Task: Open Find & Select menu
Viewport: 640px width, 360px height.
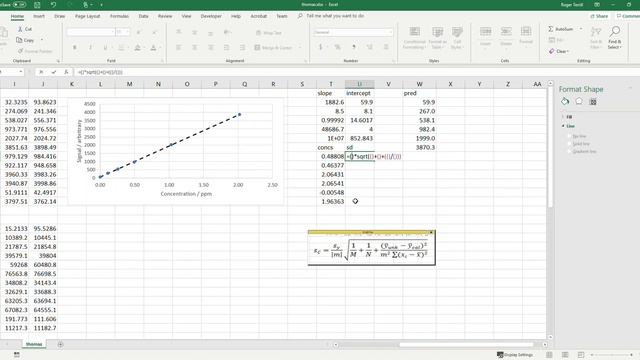Action: (x=615, y=38)
